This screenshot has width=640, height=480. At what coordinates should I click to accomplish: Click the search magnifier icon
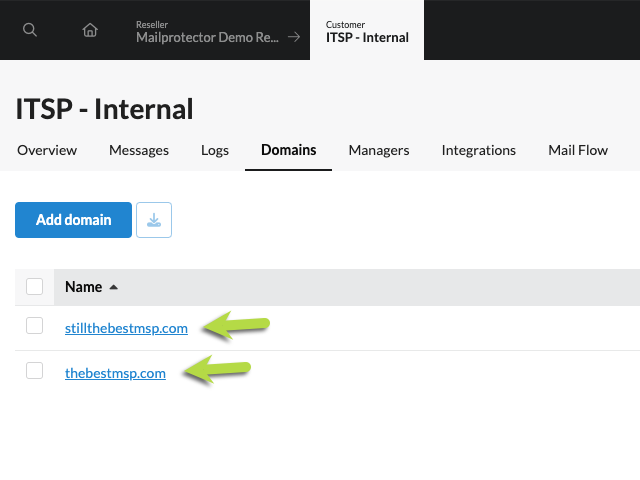point(30,30)
